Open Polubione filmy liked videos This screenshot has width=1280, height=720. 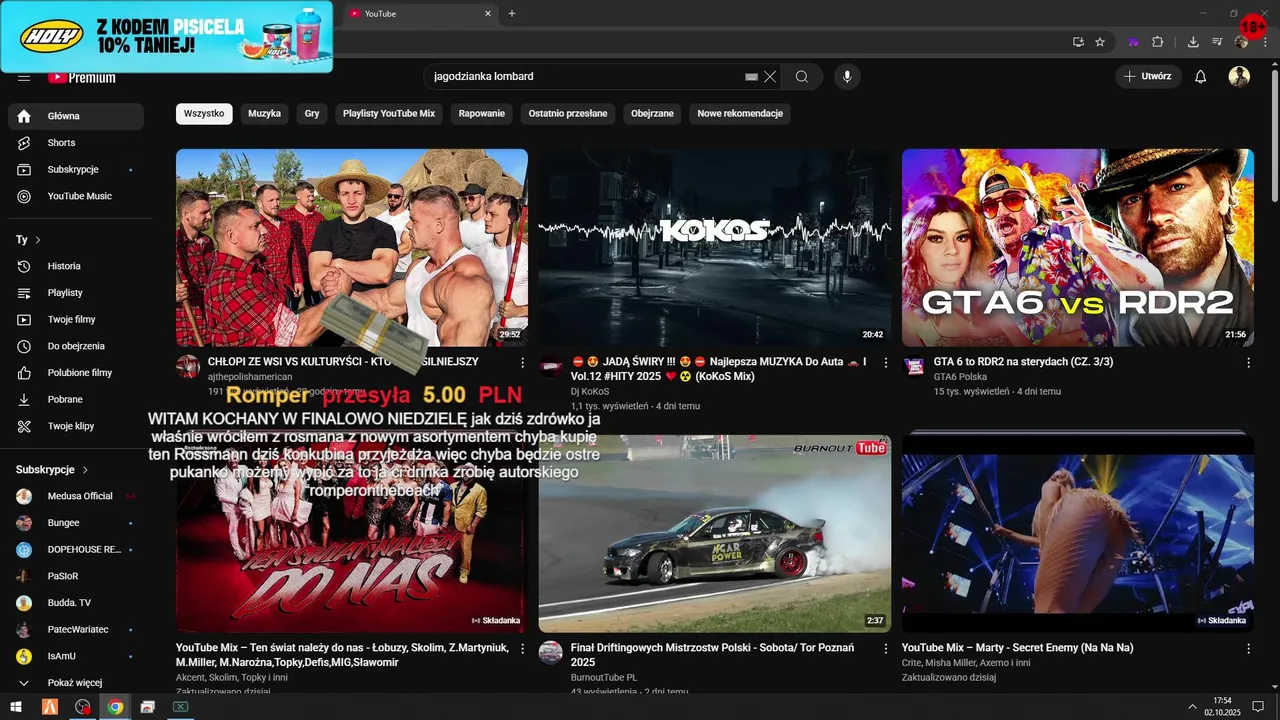click(76, 373)
